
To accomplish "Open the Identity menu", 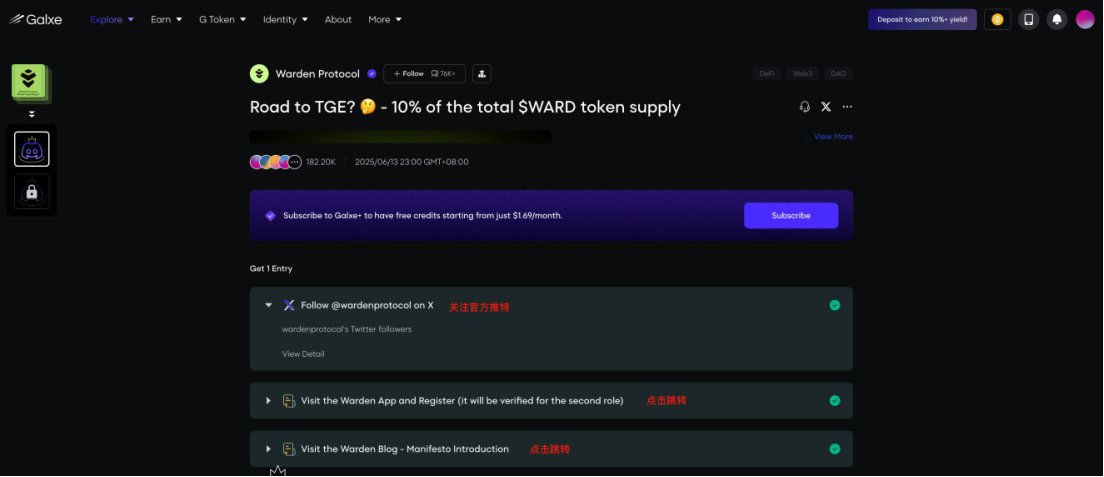I will (285, 20).
